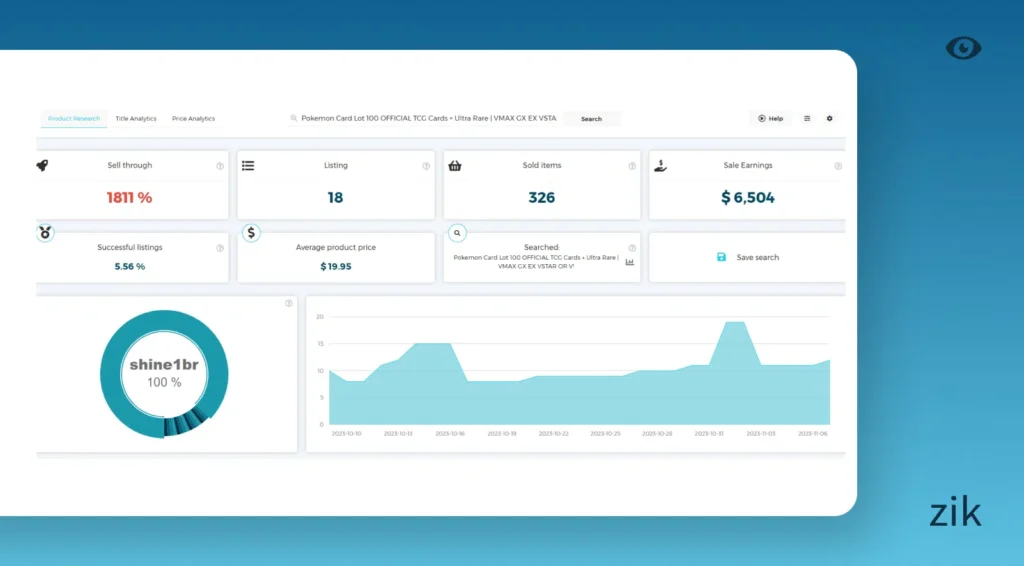Click the medal icon on Successful listings
This screenshot has height=566, width=1024.
[45, 232]
